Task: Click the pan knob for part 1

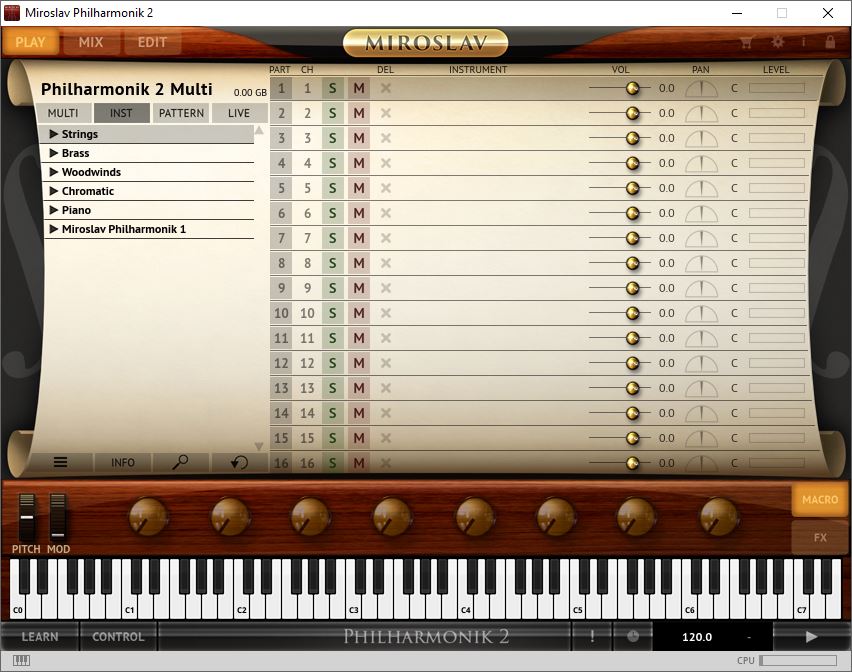Action: 701,89
